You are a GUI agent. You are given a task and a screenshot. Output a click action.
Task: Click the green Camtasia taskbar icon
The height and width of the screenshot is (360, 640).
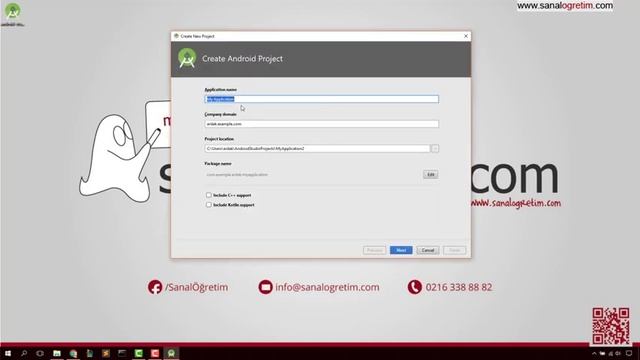click(138, 353)
